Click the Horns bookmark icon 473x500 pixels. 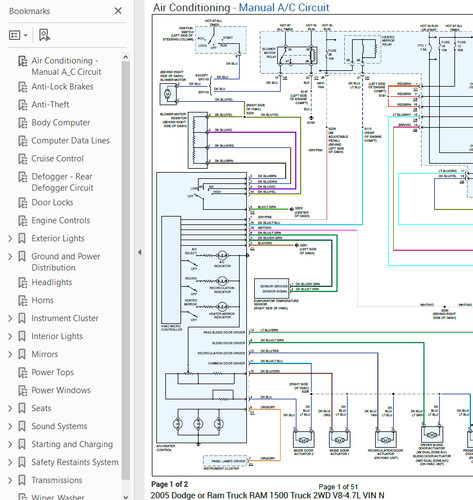(23, 300)
